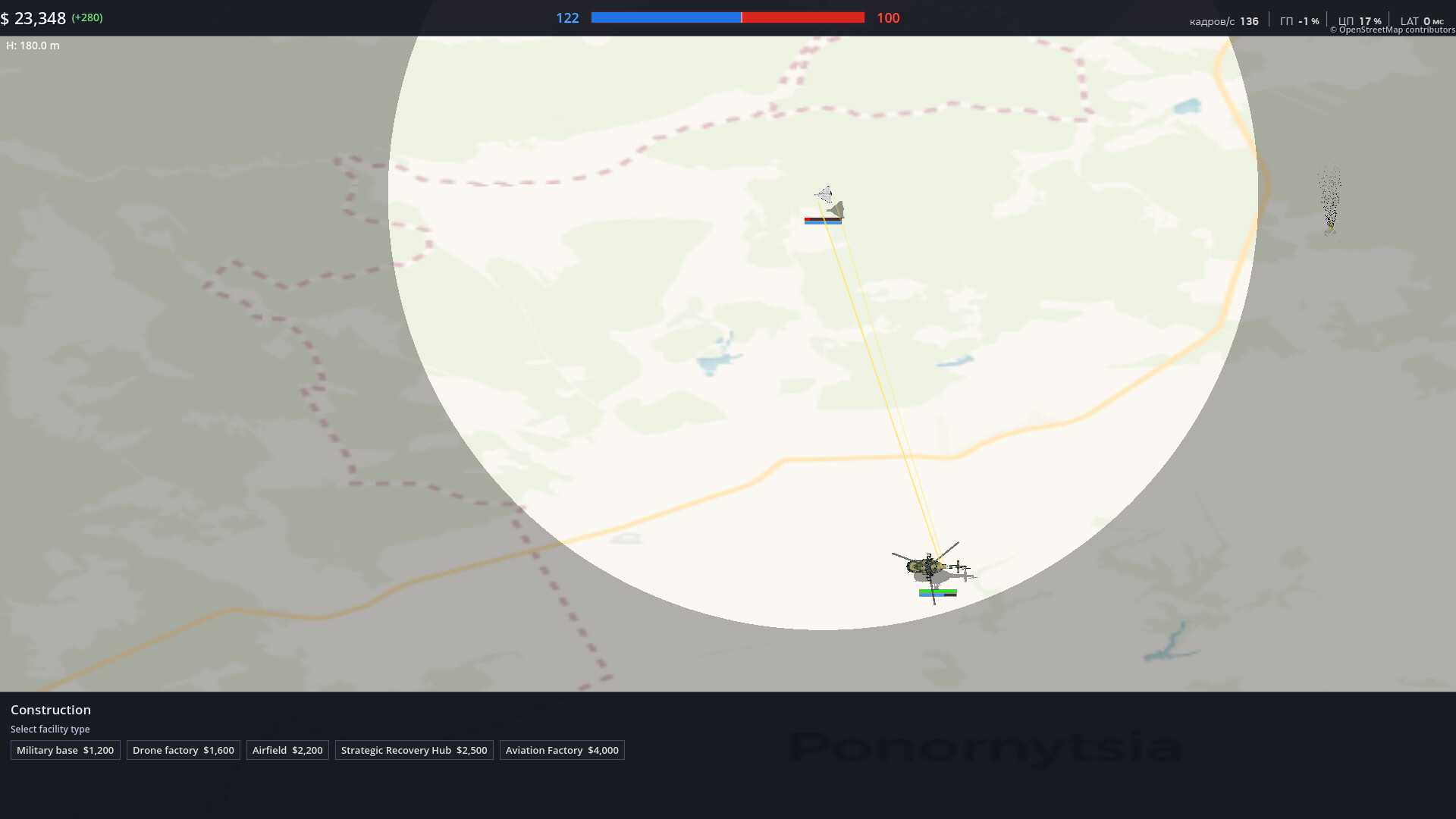Screen dimensions: 1456x819
Task: Click the red team score 100
Action: [888, 18]
